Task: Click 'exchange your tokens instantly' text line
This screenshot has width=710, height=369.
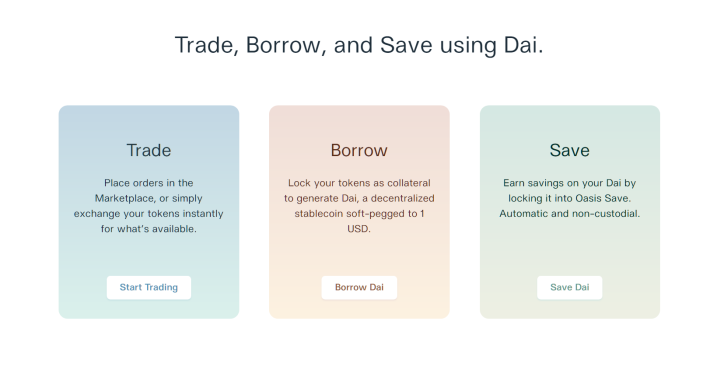Action: coord(149,214)
